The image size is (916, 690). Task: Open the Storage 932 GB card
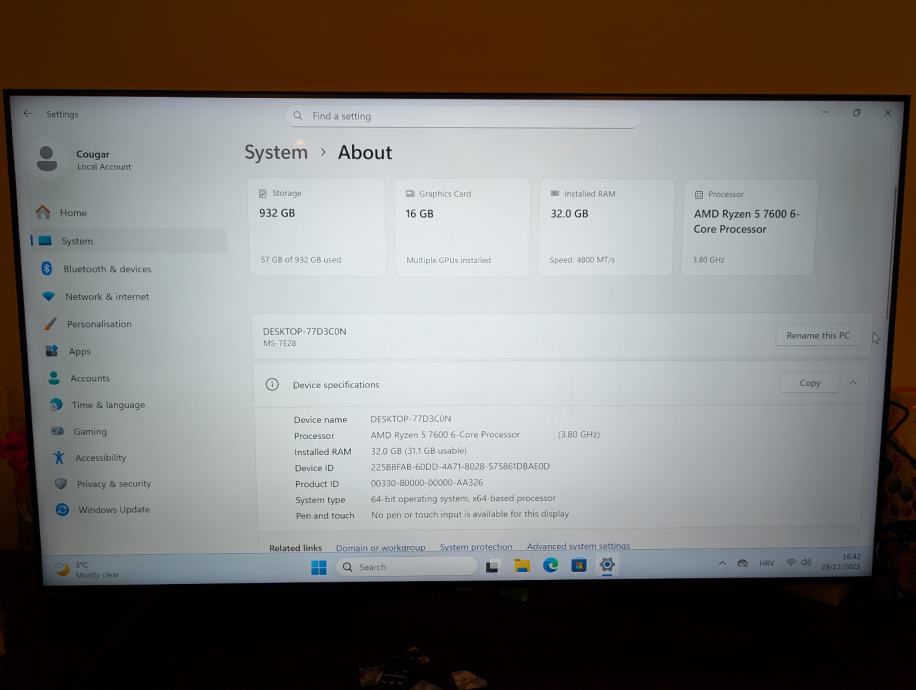[x=317, y=227]
